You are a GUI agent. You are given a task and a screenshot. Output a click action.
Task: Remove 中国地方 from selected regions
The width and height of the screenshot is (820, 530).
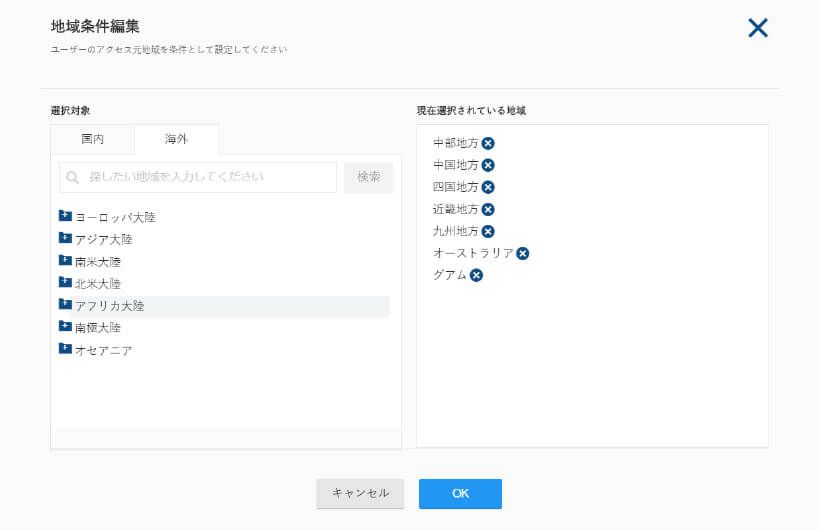pos(488,165)
